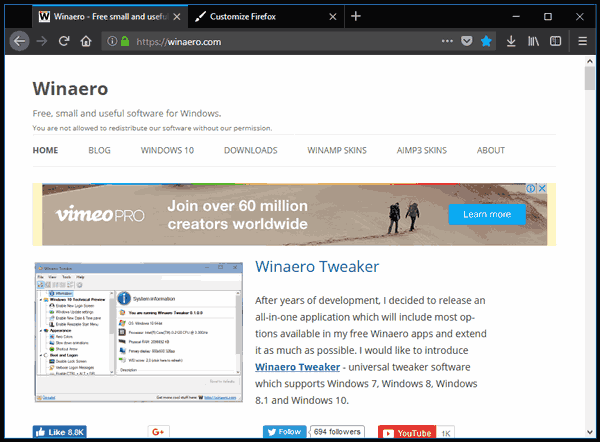Click the Twitter Follow button
The height and width of the screenshot is (442, 600).
tap(285, 432)
